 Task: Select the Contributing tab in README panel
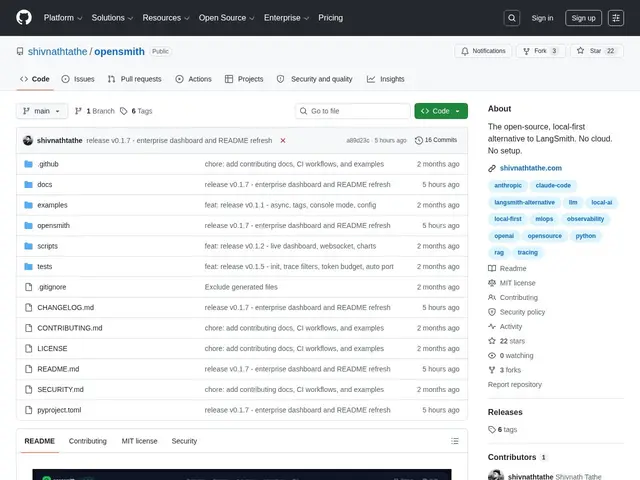[x=87, y=441]
